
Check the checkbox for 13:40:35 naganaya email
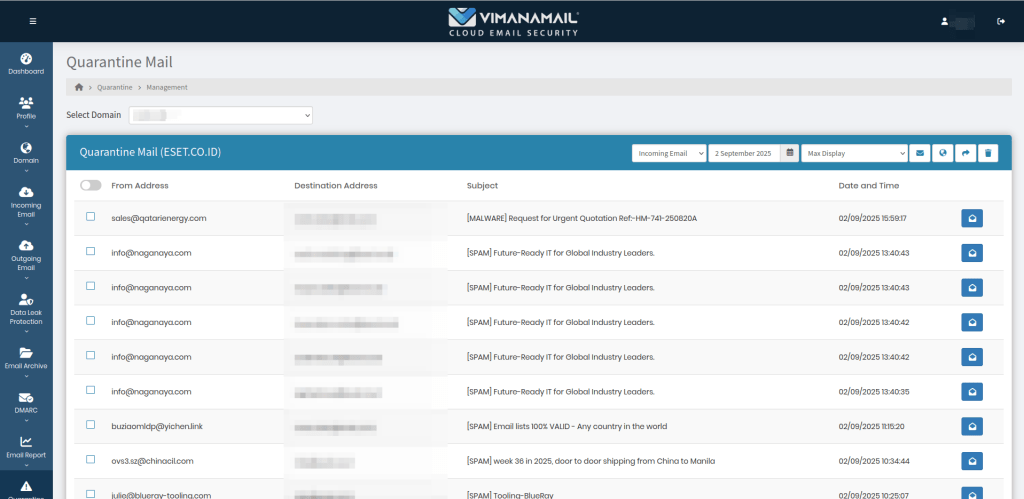click(91, 390)
